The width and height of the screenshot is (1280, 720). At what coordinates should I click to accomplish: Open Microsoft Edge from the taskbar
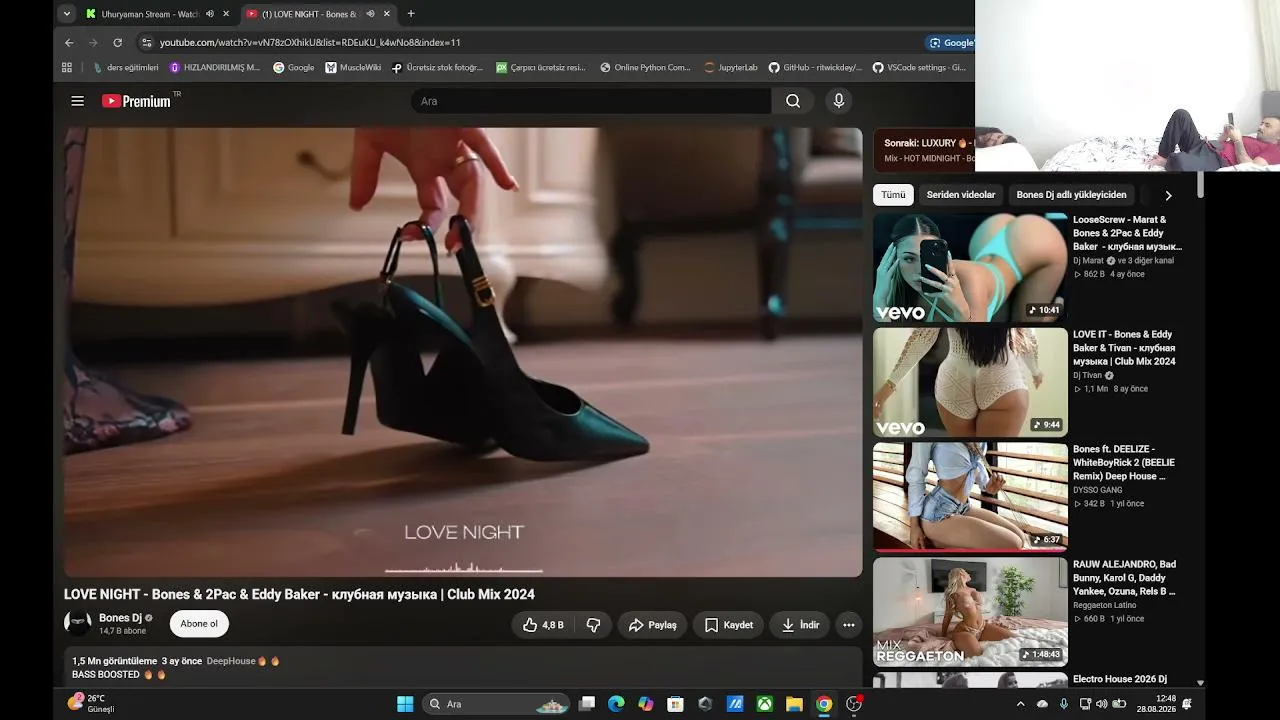(616, 704)
